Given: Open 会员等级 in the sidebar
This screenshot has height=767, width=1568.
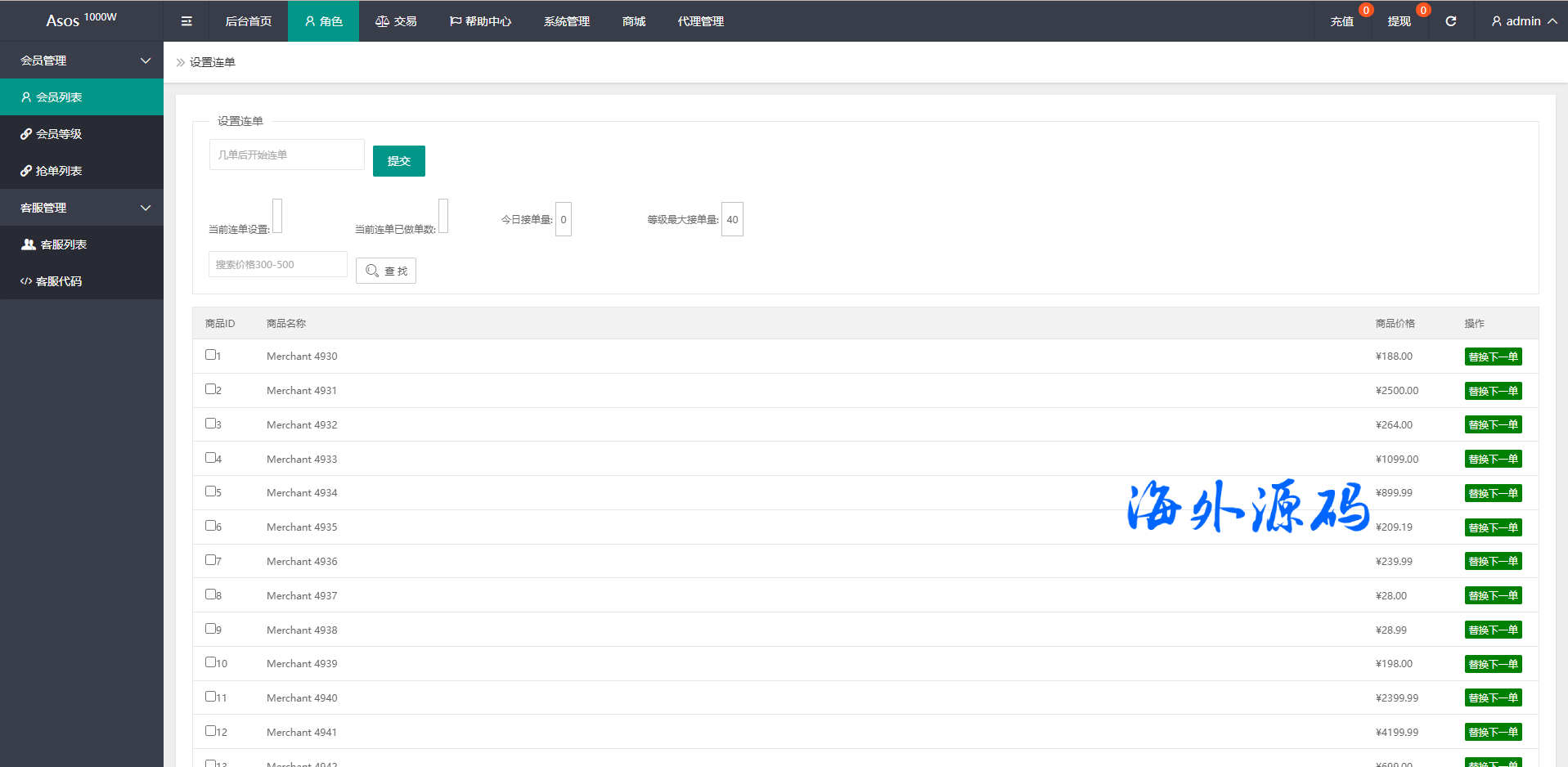Looking at the screenshot, I should click(x=59, y=134).
